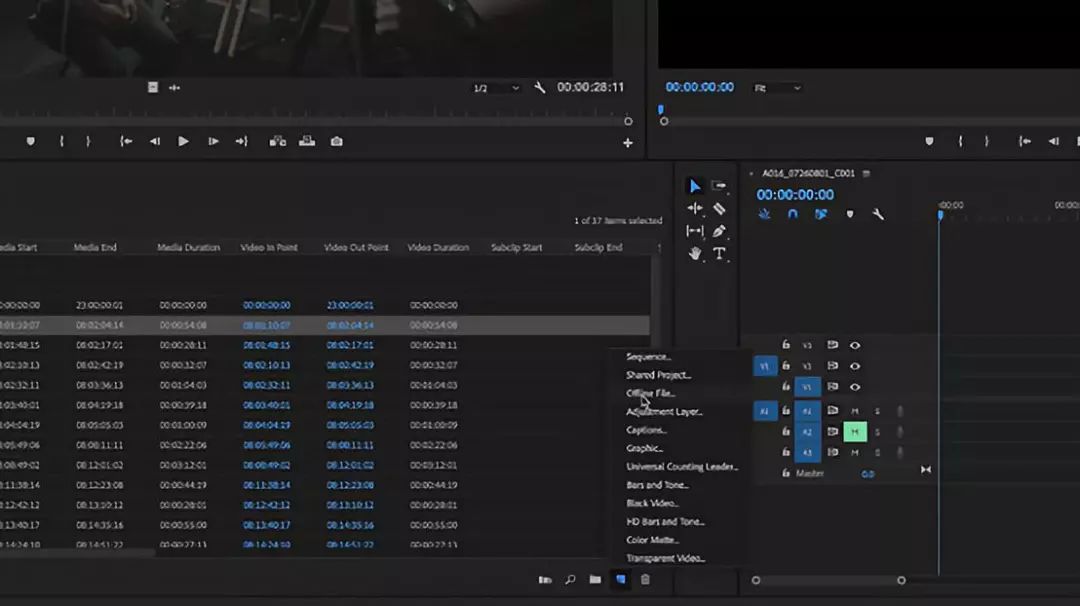Select Black Video menu entry
Image resolution: width=1080 pixels, height=606 pixels.
pyautogui.click(x=652, y=503)
